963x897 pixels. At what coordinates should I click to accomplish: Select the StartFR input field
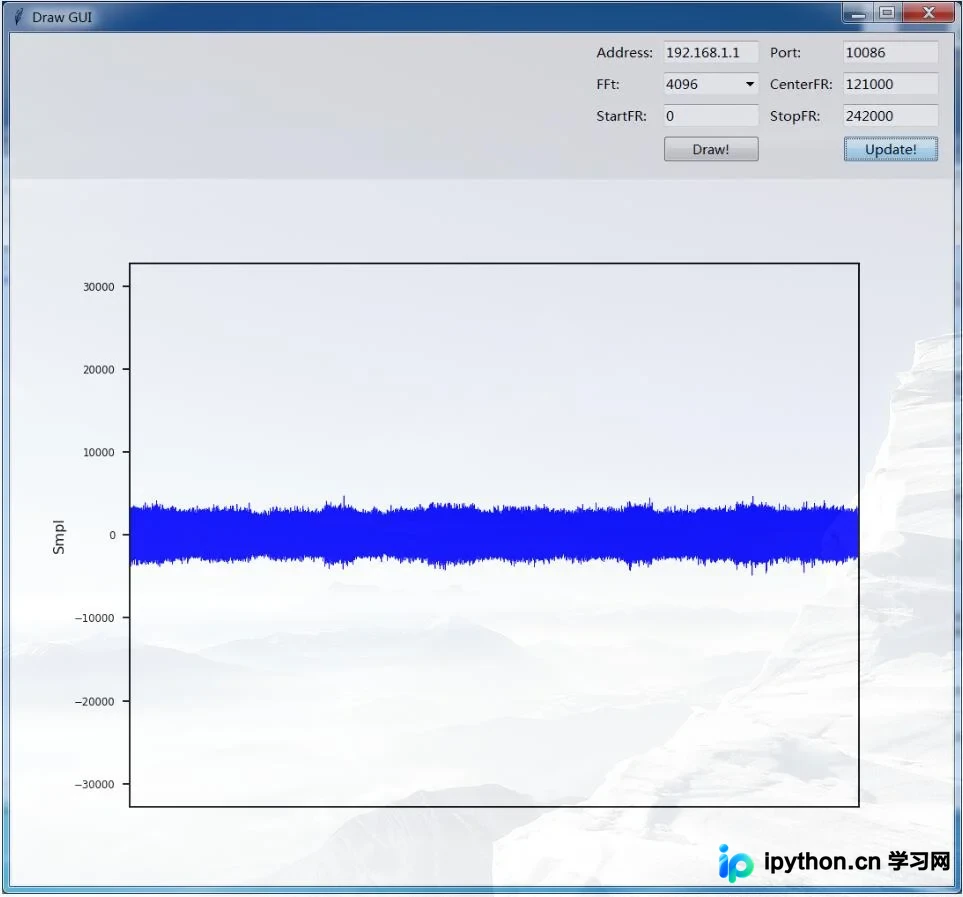(x=711, y=116)
